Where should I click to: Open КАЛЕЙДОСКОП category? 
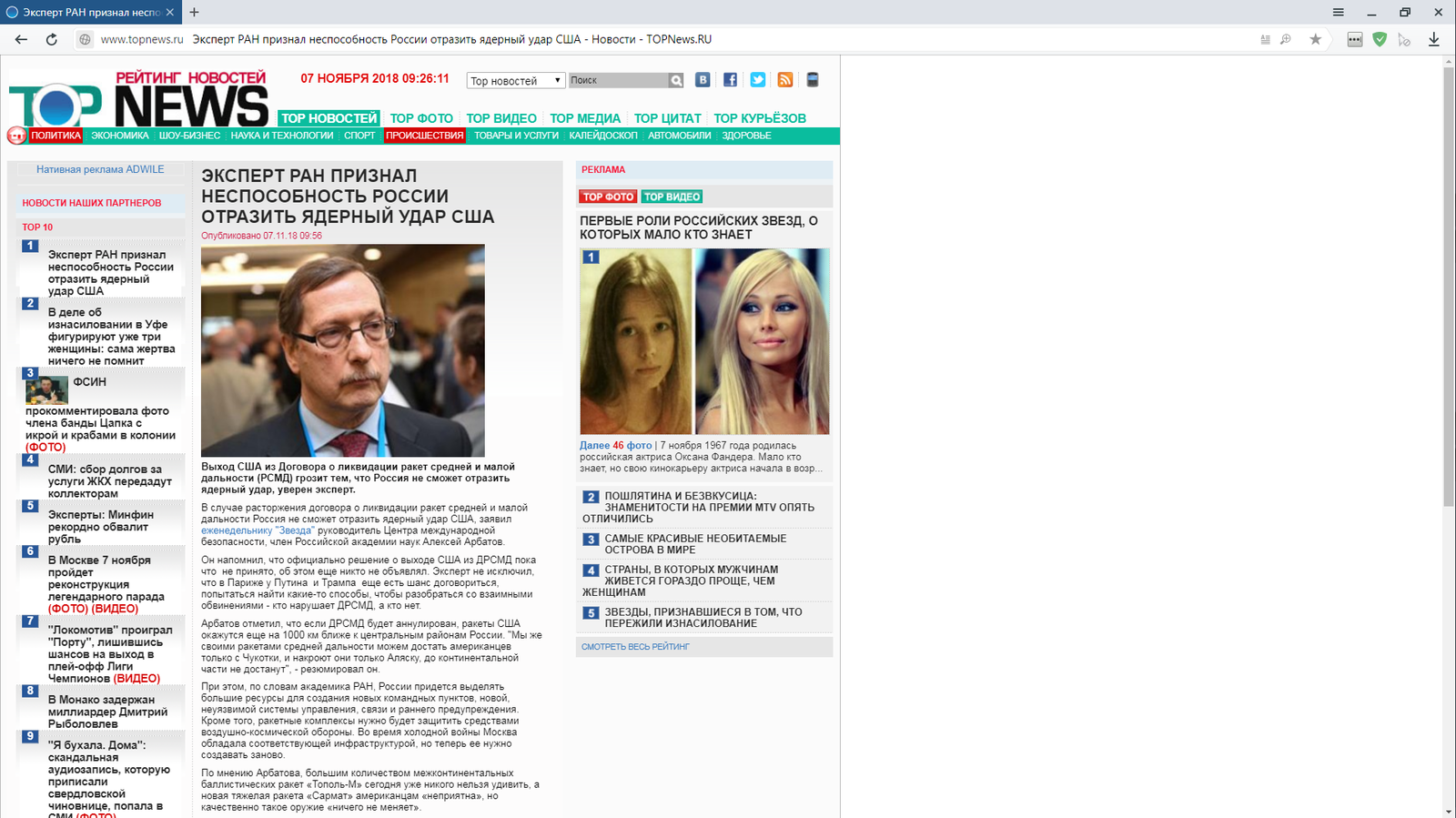coord(603,136)
